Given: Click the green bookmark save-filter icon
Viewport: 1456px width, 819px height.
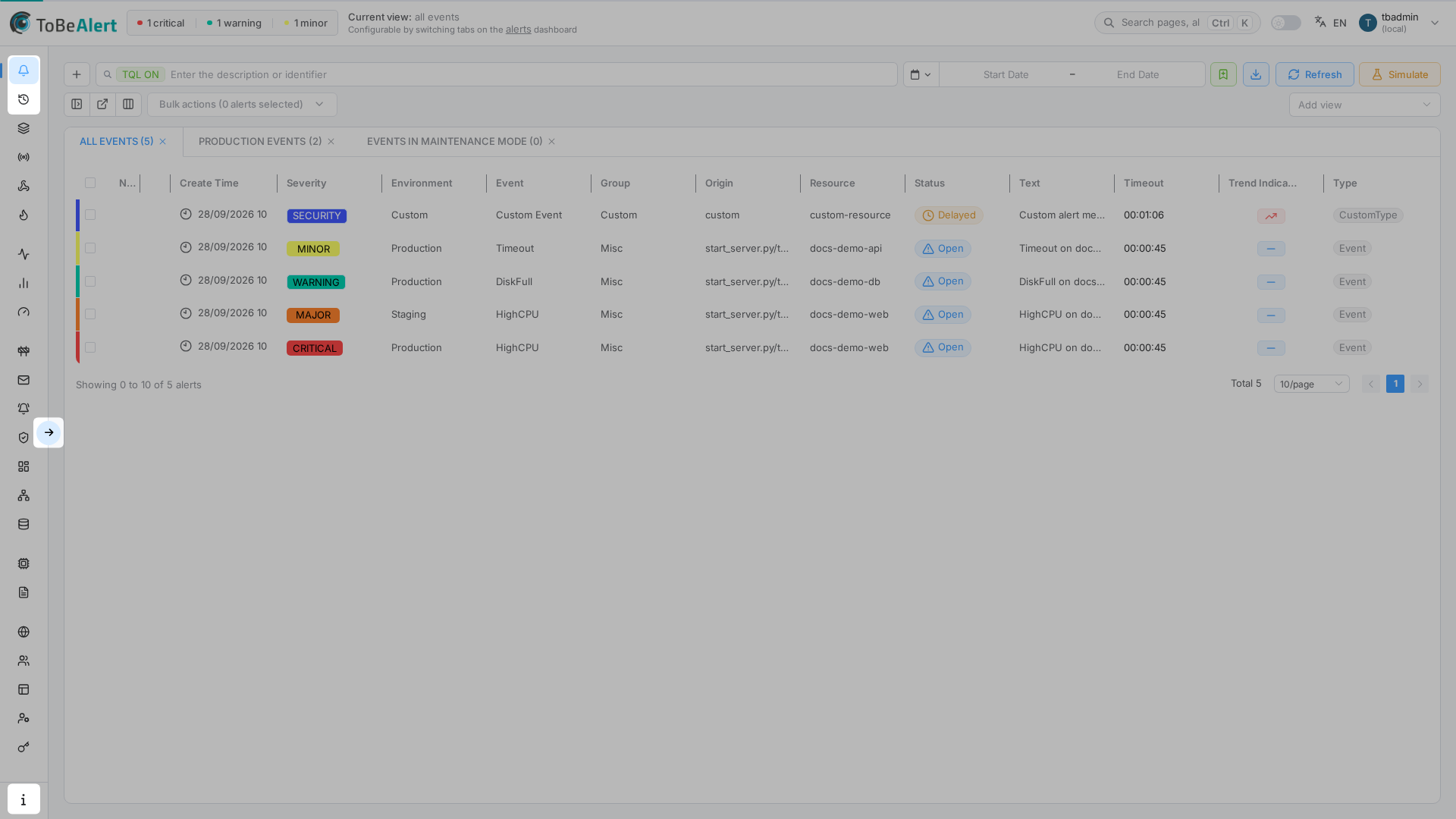Looking at the screenshot, I should click(x=1223, y=74).
